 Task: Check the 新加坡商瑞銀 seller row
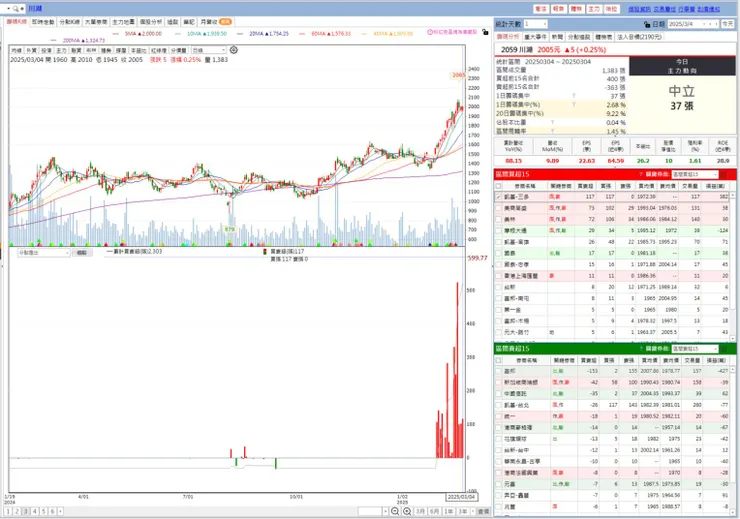click(498, 383)
